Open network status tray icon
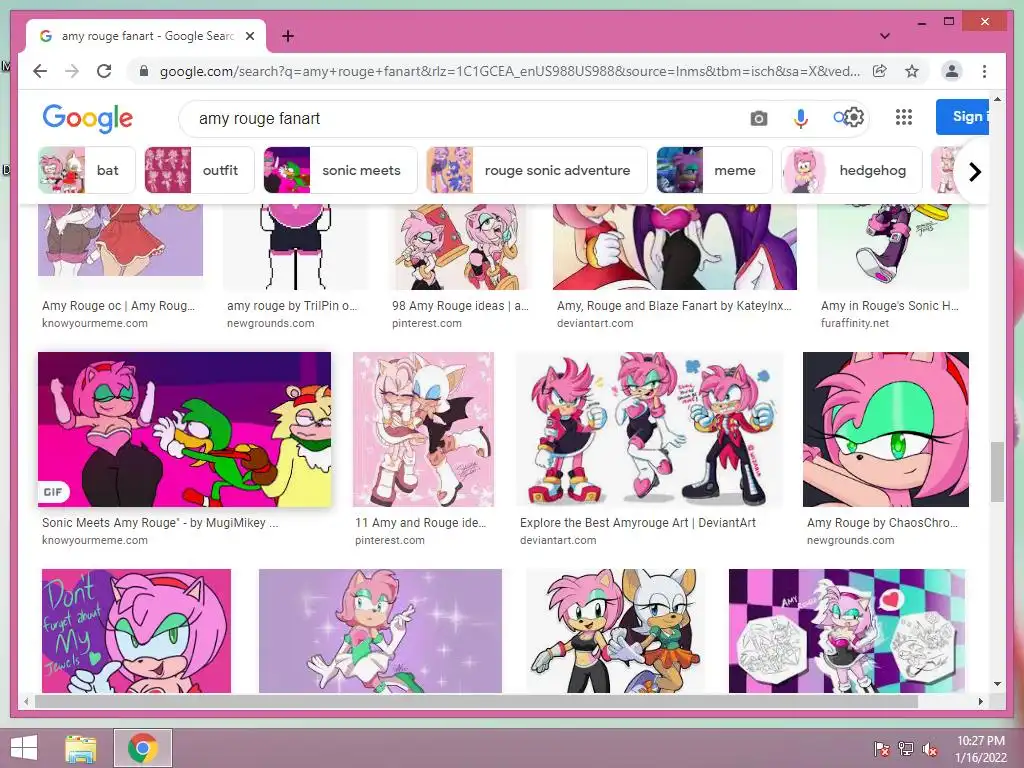This screenshot has width=1024, height=768. point(906,749)
